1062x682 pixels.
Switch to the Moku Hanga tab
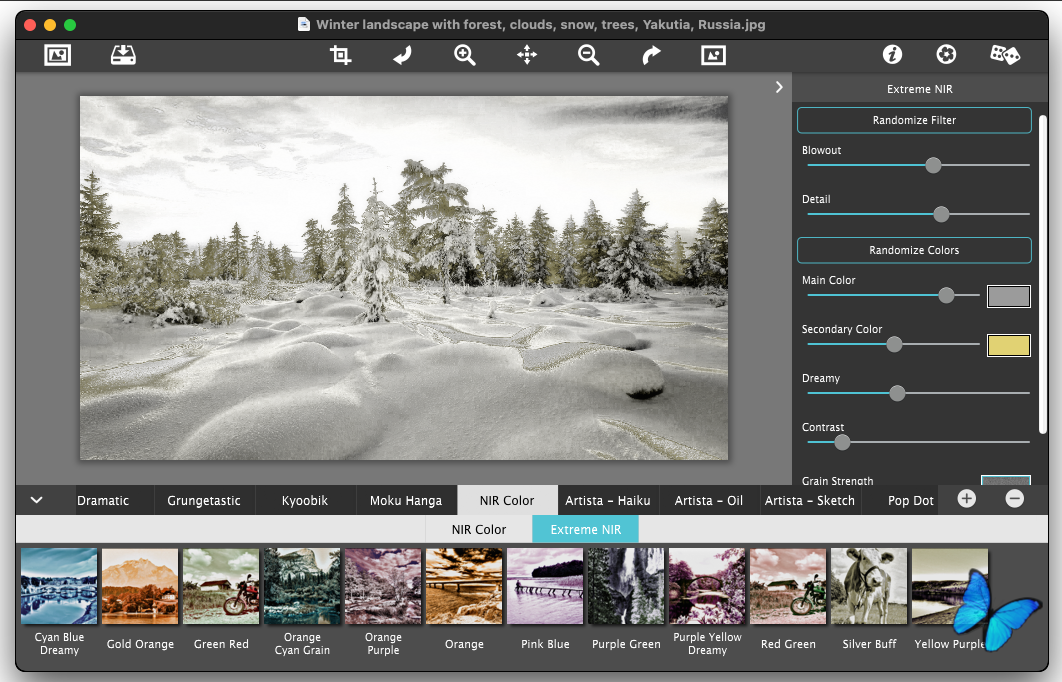point(405,501)
